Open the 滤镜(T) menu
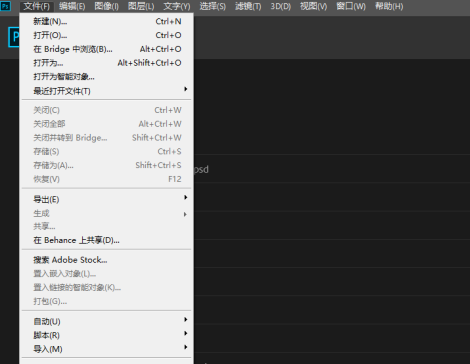 [248, 6]
